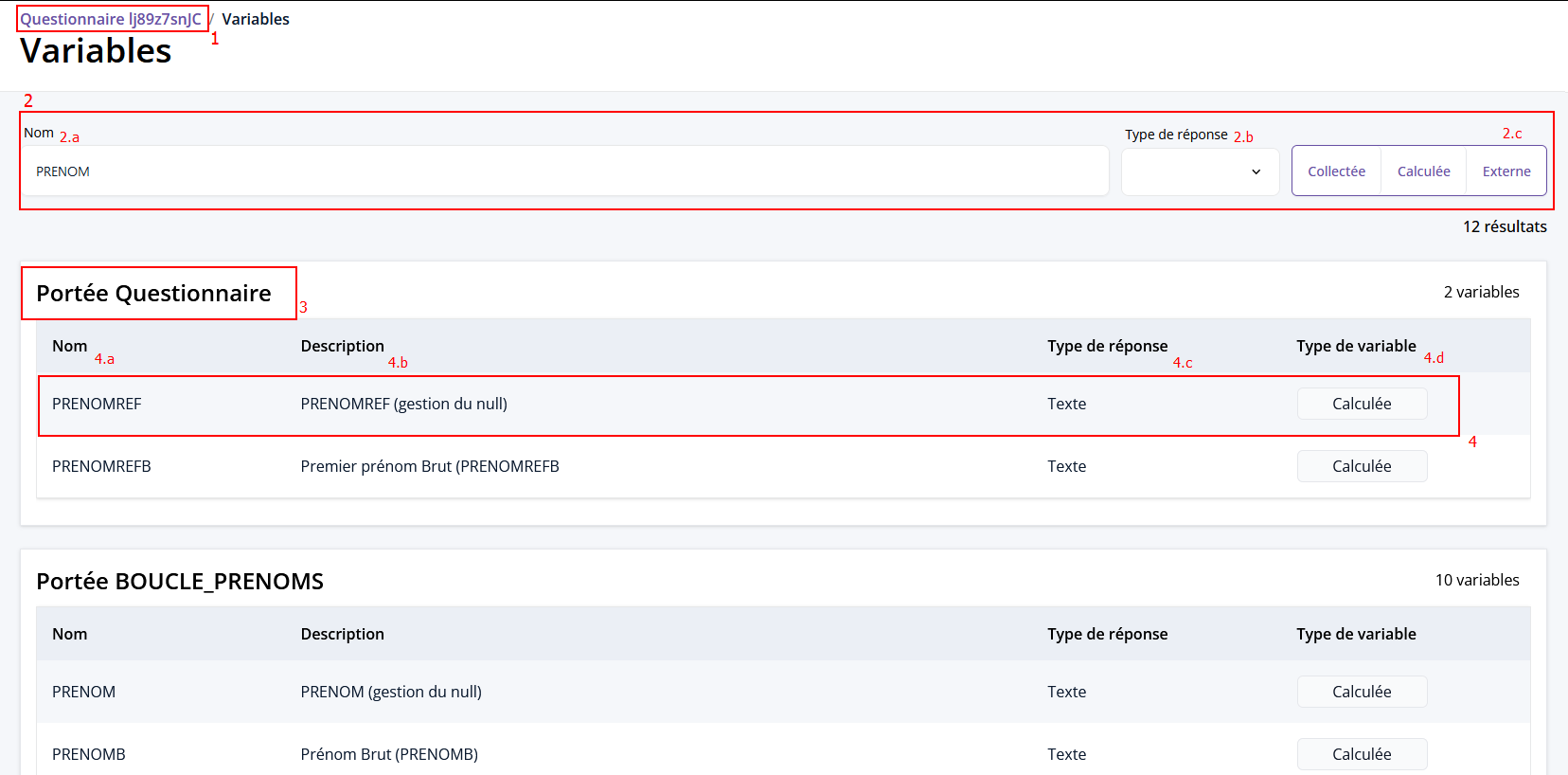Click the Calculée badge in PRENOM row
Image resolution: width=1568 pixels, height=775 pixels.
point(1362,692)
